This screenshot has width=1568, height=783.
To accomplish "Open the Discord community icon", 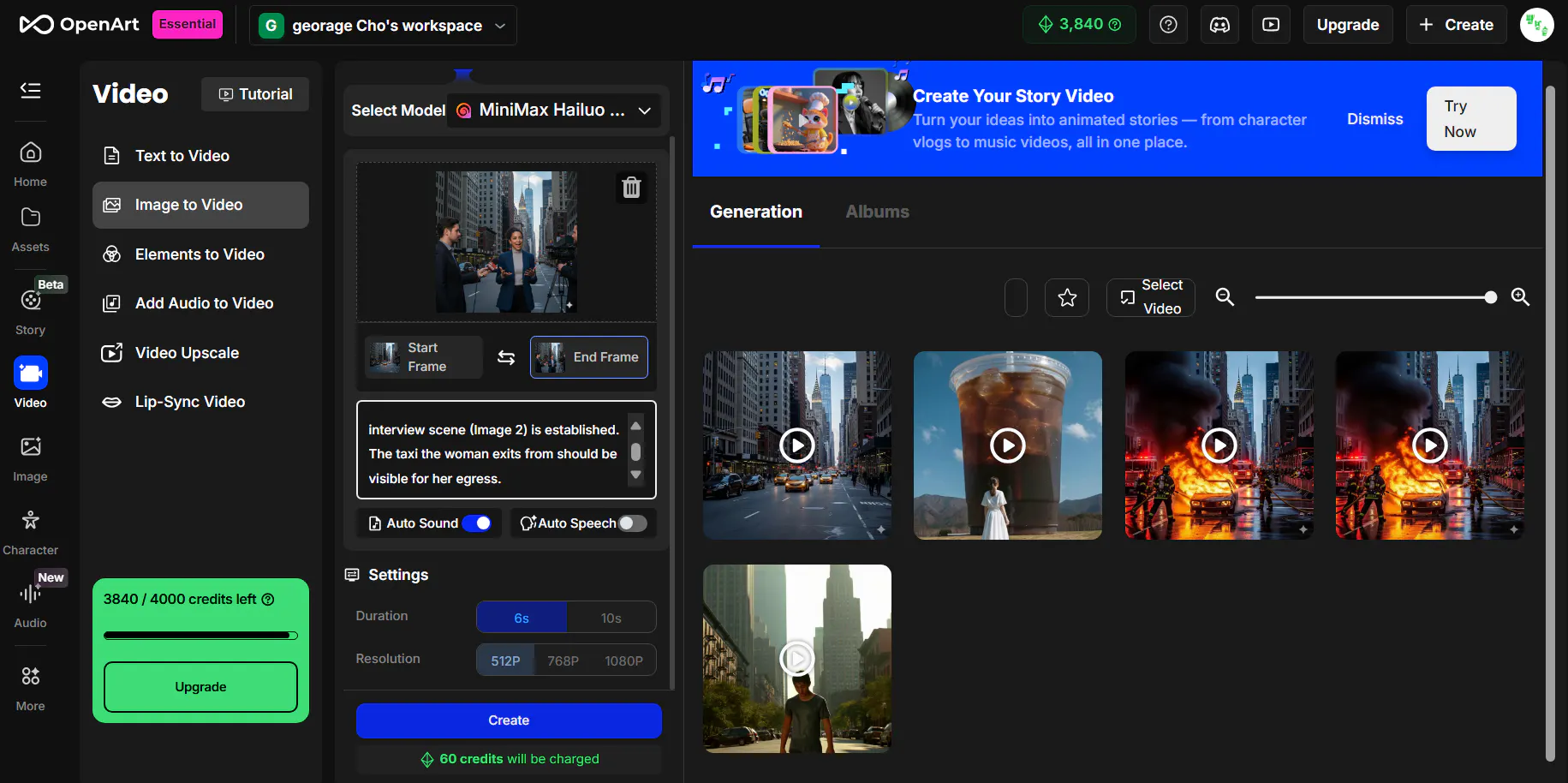I will click(1219, 25).
